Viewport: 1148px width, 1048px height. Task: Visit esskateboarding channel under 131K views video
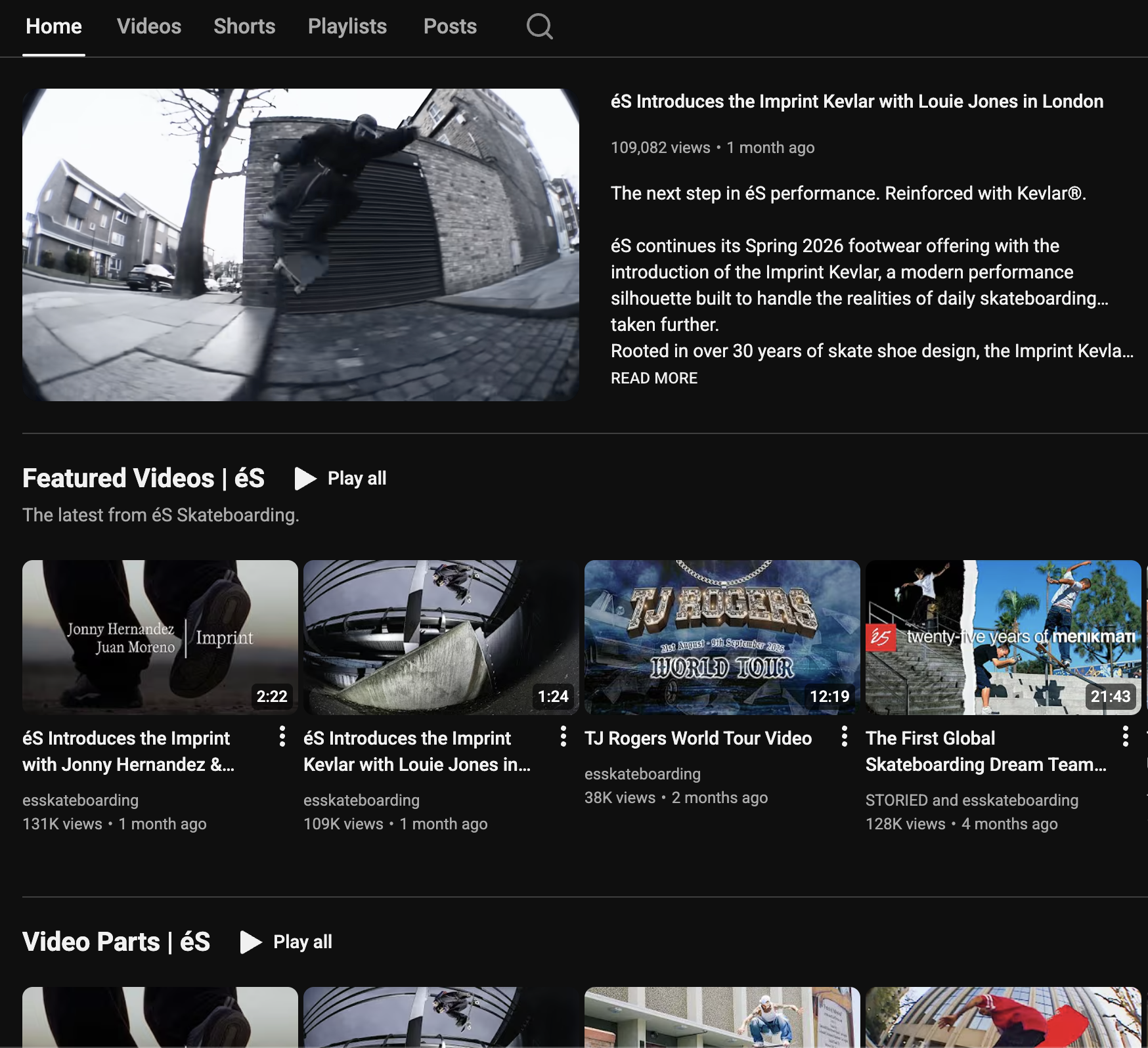coord(80,800)
